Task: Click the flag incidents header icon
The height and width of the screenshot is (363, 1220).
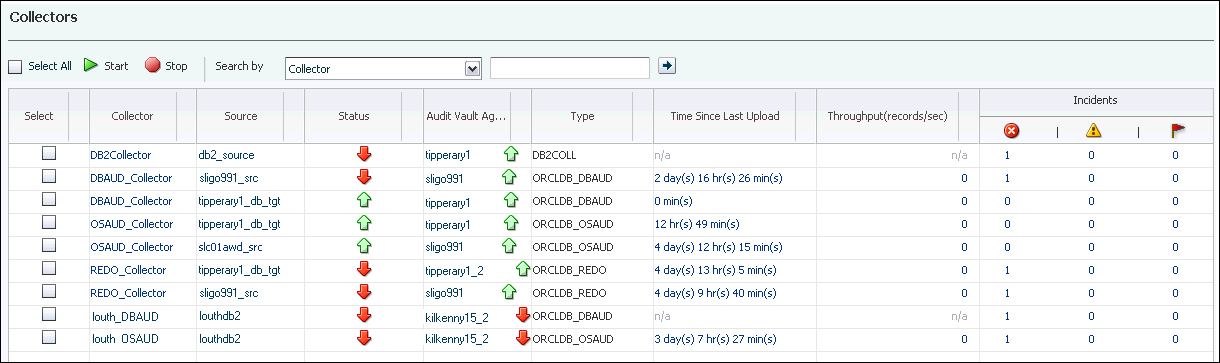Action: [1177, 130]
